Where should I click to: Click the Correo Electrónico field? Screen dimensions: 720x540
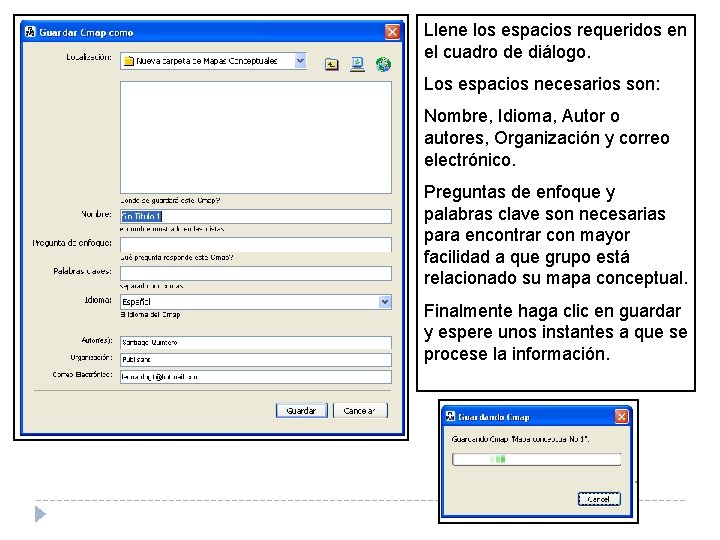pyautogui.click(x=256, y=377)
